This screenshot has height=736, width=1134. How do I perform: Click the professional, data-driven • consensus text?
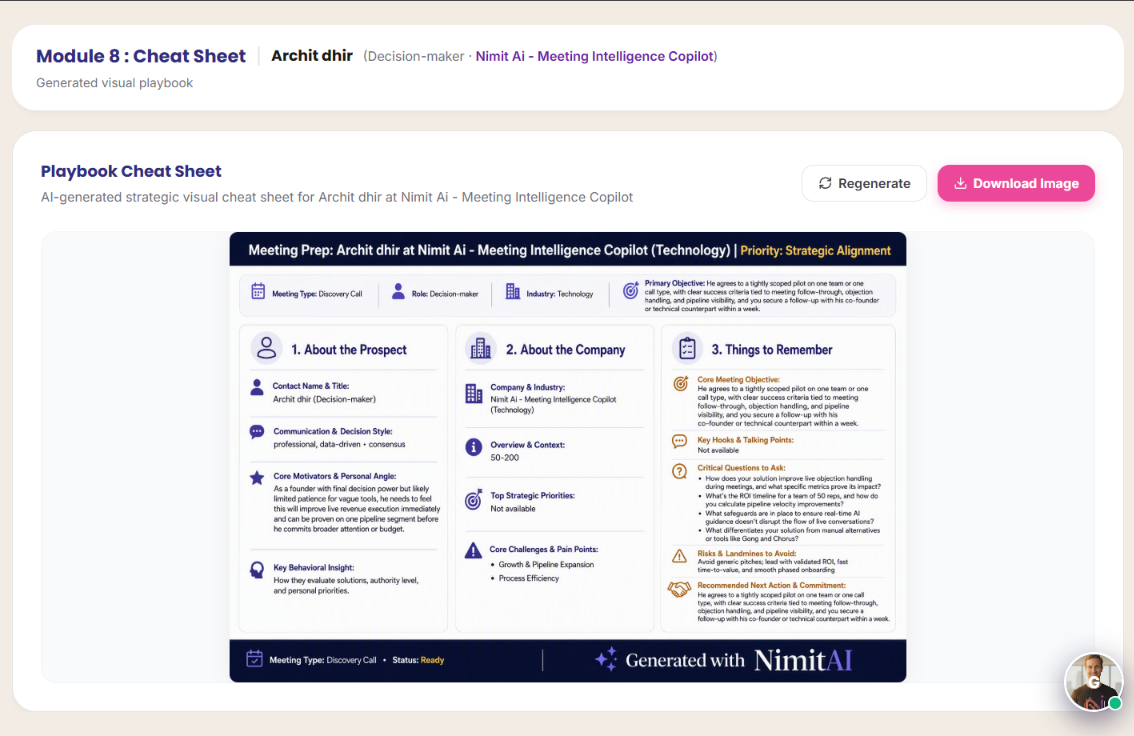tap(339, 445)
